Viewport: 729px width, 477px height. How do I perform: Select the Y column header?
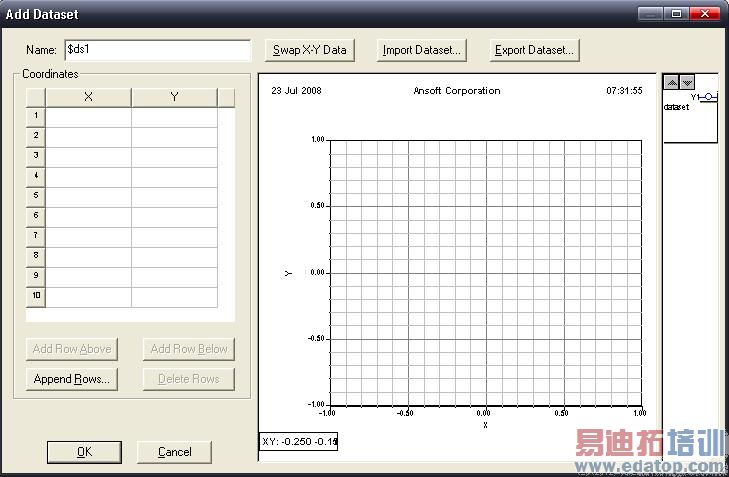coord(174,97)
